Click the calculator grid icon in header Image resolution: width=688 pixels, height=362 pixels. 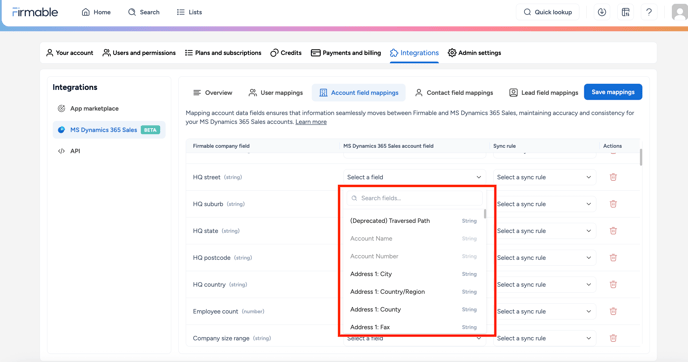626,12
